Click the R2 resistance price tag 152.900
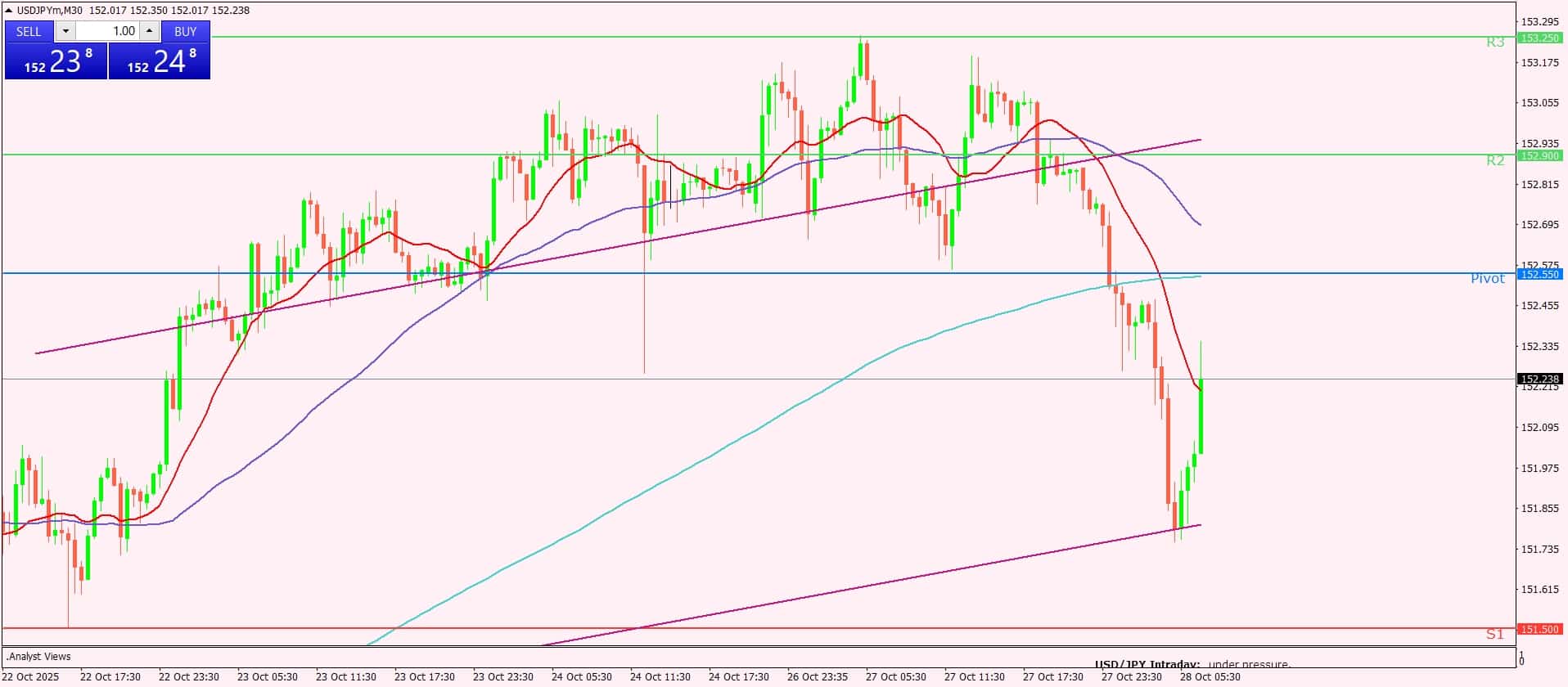 click(1539, 155)
